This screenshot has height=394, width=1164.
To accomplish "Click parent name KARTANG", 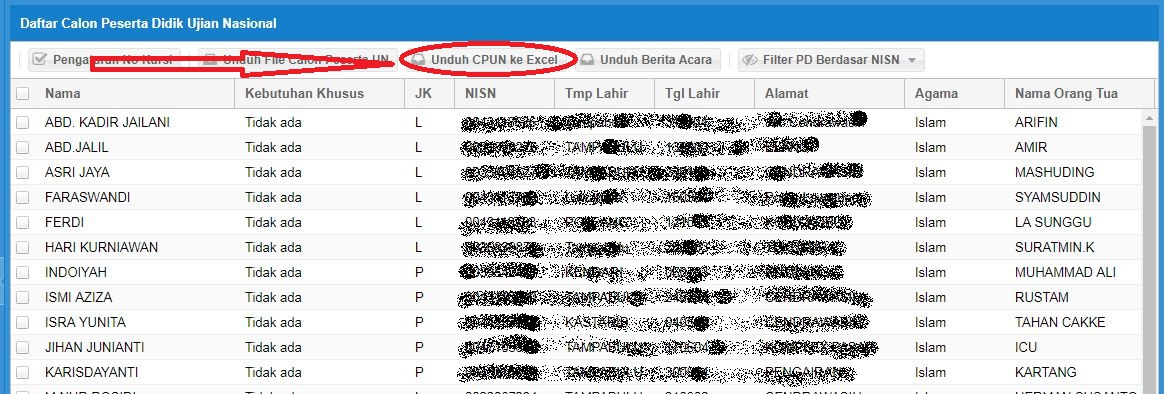I will click(1045, 372).
